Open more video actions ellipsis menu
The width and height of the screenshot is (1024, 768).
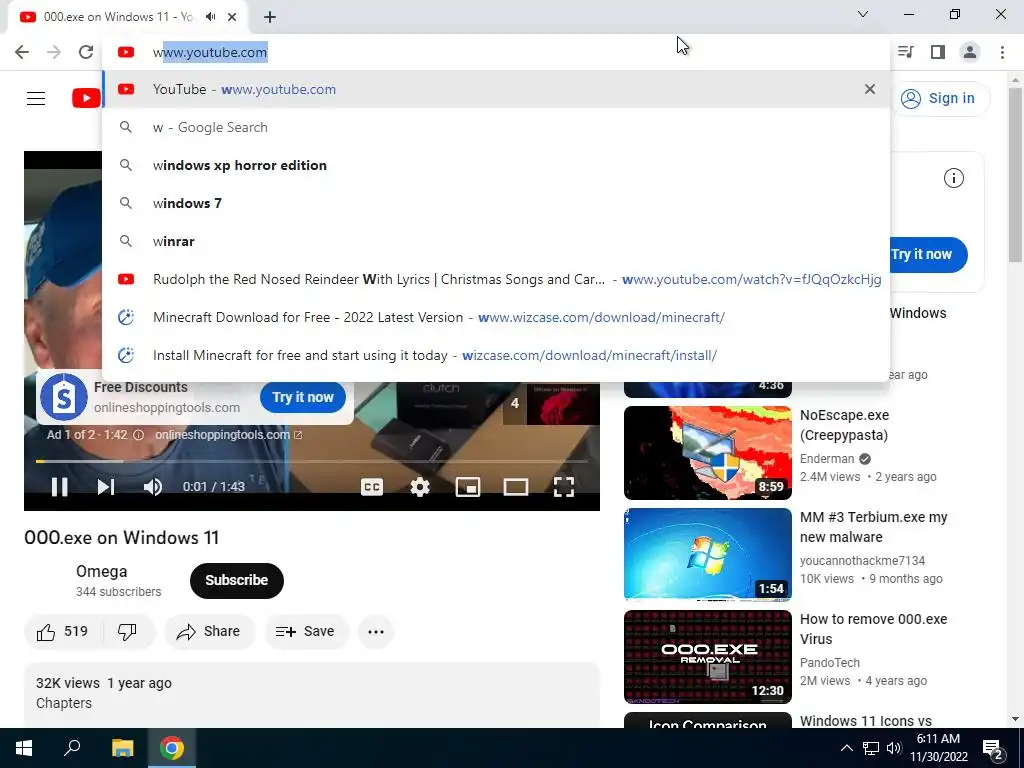[x=376, y=632]
